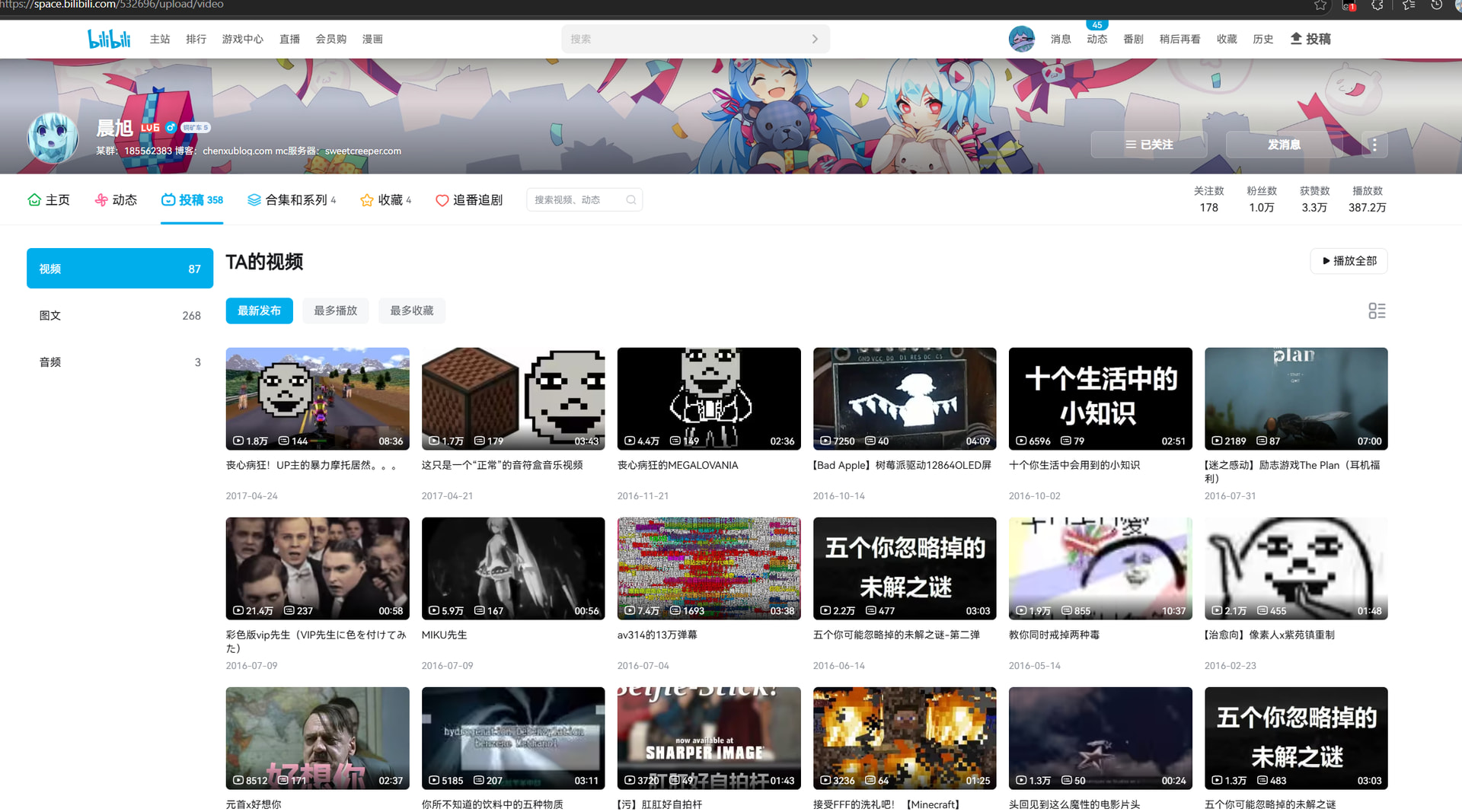Open thumbnail of 丧心病狂的MEGALOVANIA
Viewport: 1462px width, 812px height.
pyautogui.click(x=709, y=399)
